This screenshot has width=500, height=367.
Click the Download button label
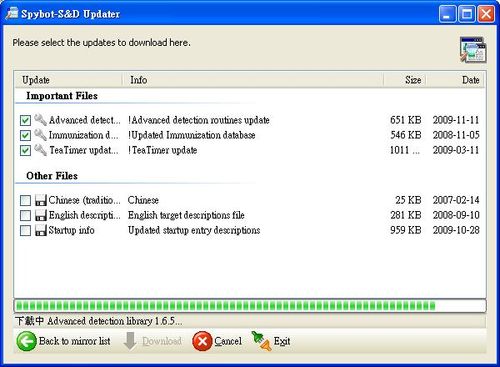162,341
